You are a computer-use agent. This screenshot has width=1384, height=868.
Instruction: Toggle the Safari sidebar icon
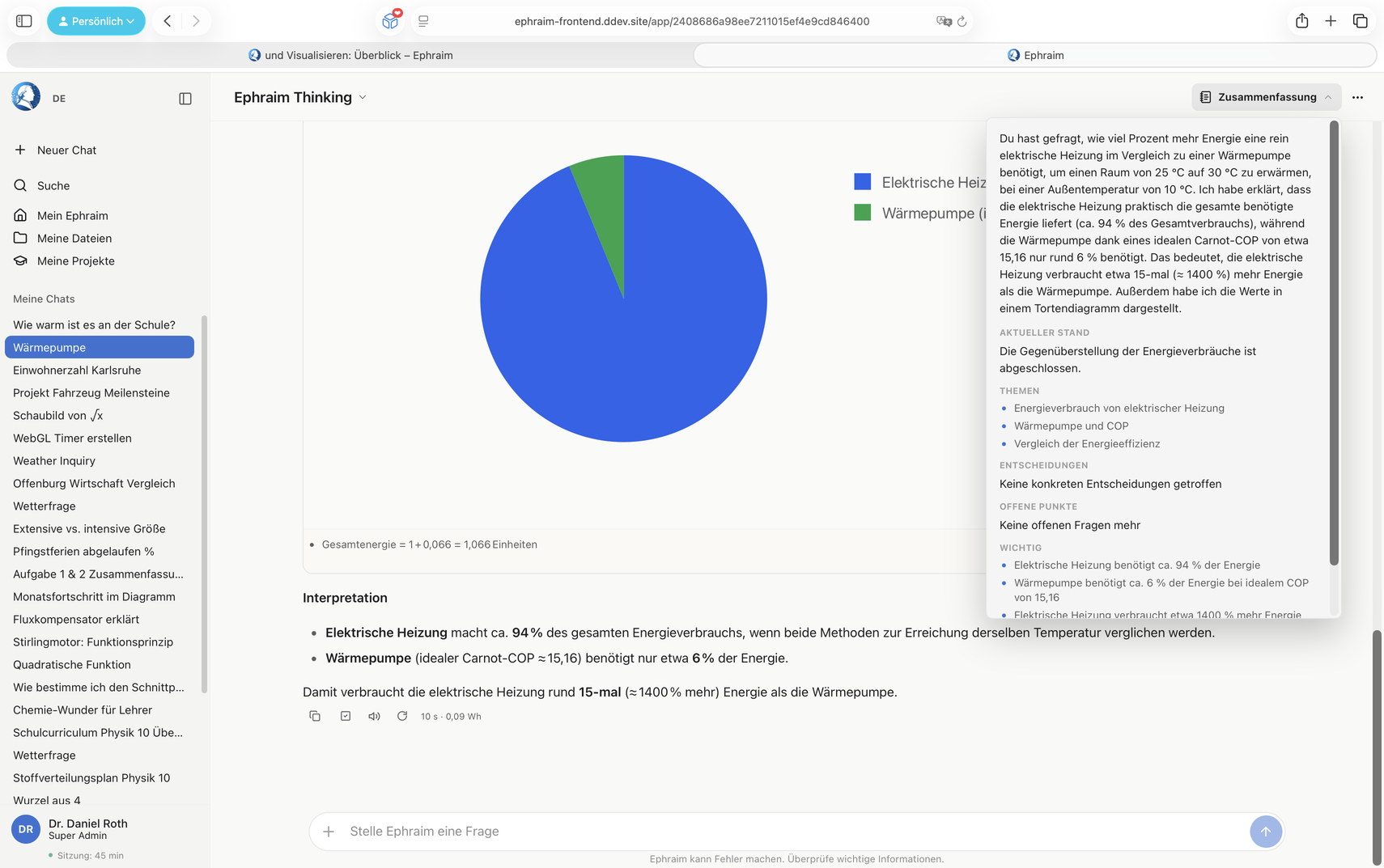24,21
